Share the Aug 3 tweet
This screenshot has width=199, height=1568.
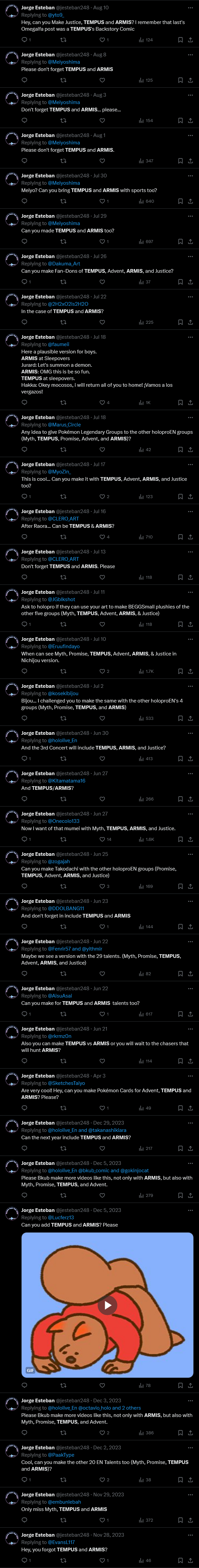pos(190,120)
